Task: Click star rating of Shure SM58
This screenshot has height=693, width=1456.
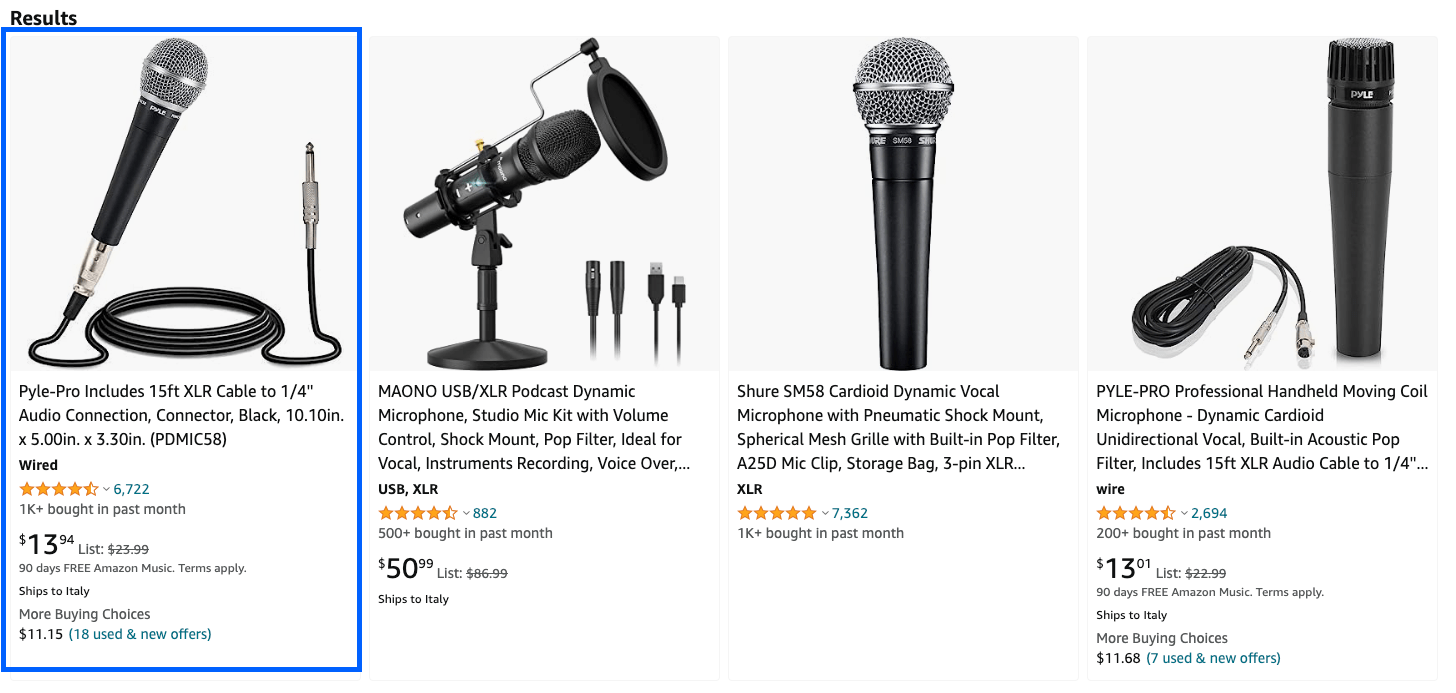Action: 776,513
